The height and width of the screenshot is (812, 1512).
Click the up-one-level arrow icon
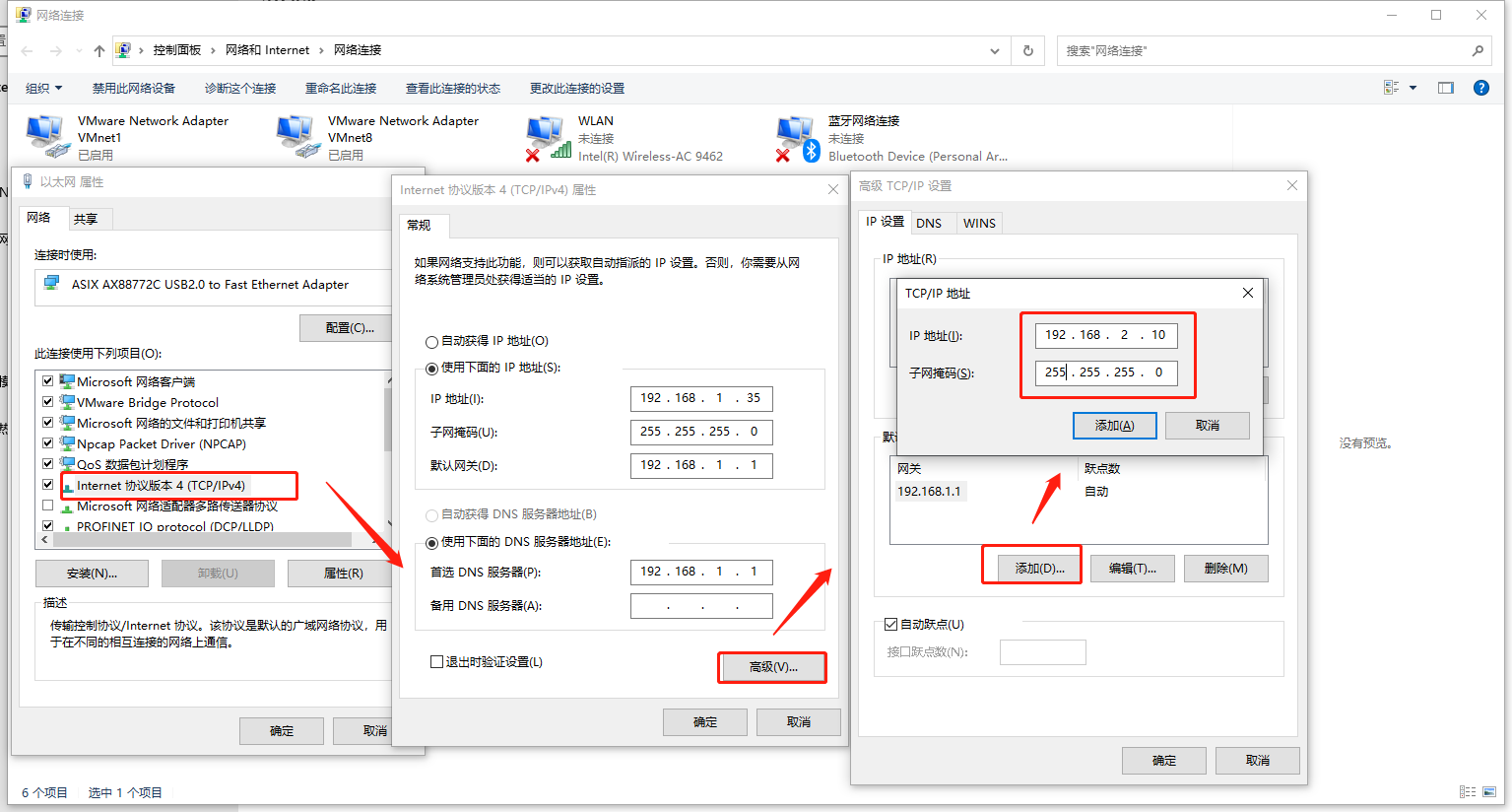pyautogui.click(x=99, y=50)
